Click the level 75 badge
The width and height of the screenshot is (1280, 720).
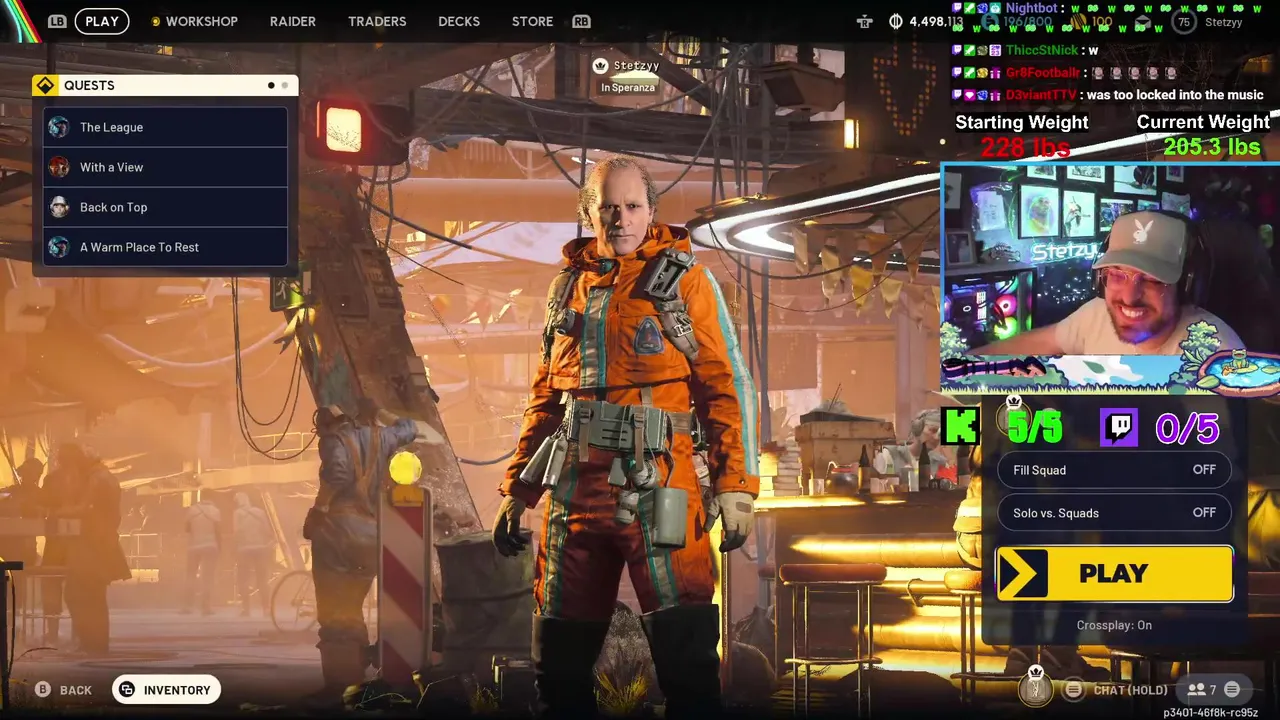click(1184, 22)
